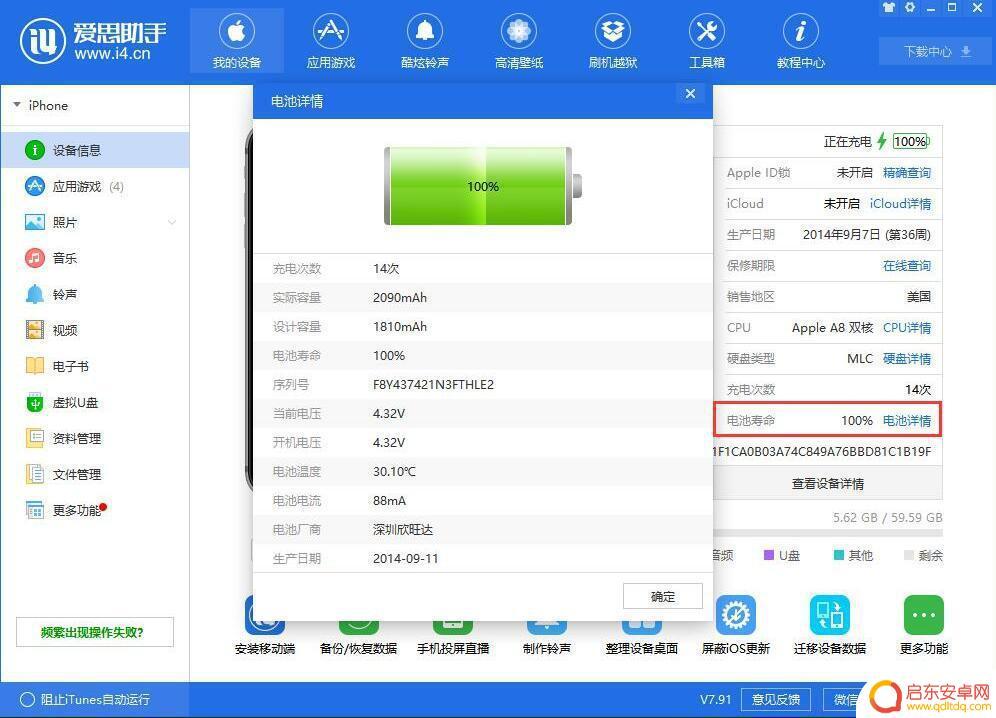Click the 铃声 bell icon in sidebar

(35, 294)
